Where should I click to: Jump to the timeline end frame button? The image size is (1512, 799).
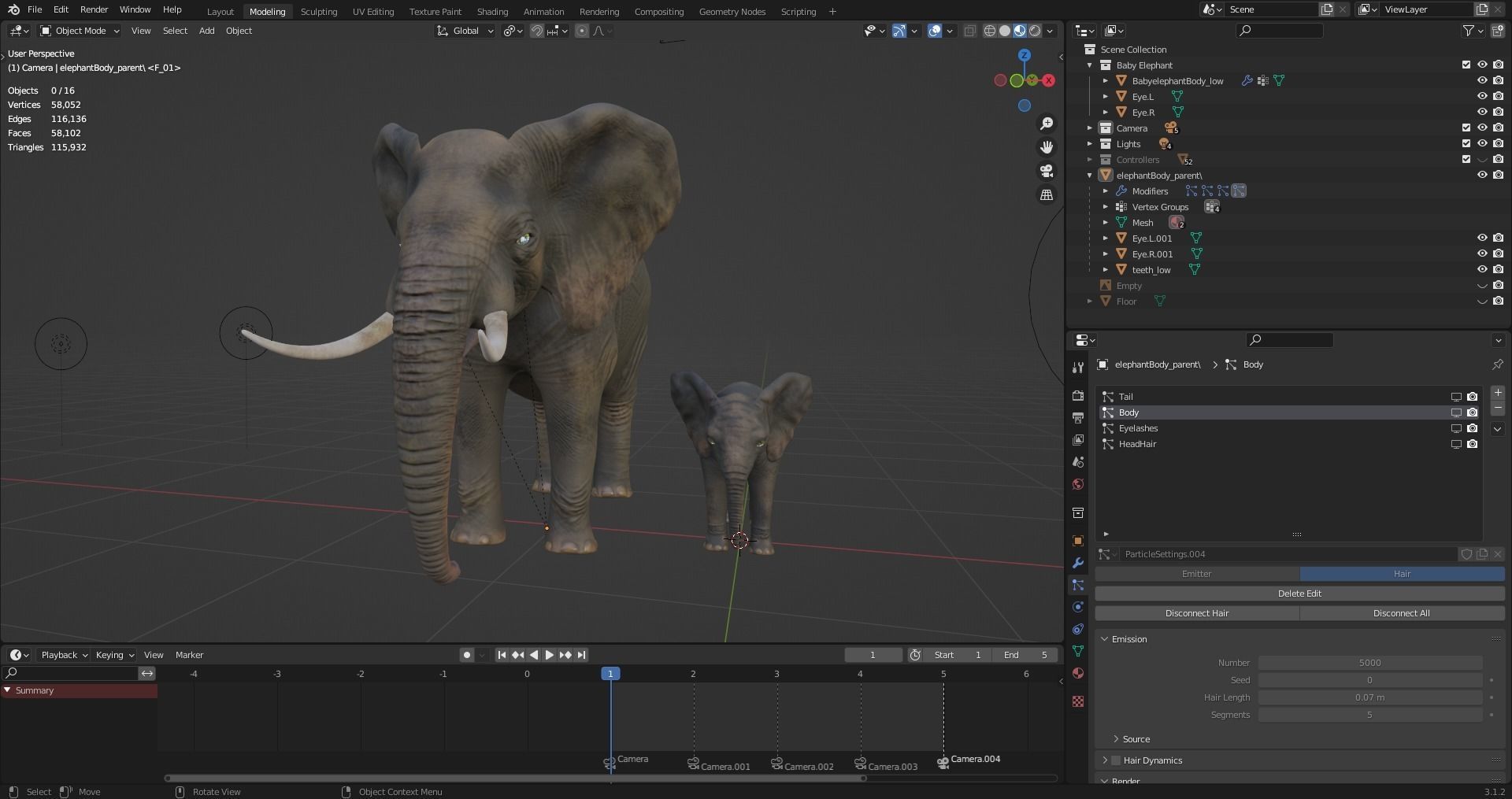(581, 655)
